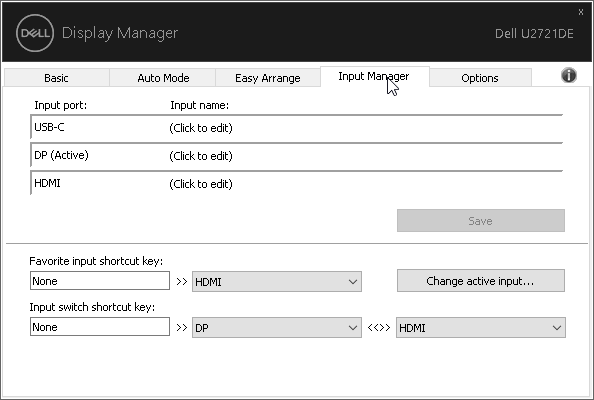Click the disabled Save button
Image resolution: width=594 pixels, height=400 pixels.
[481, 220]
